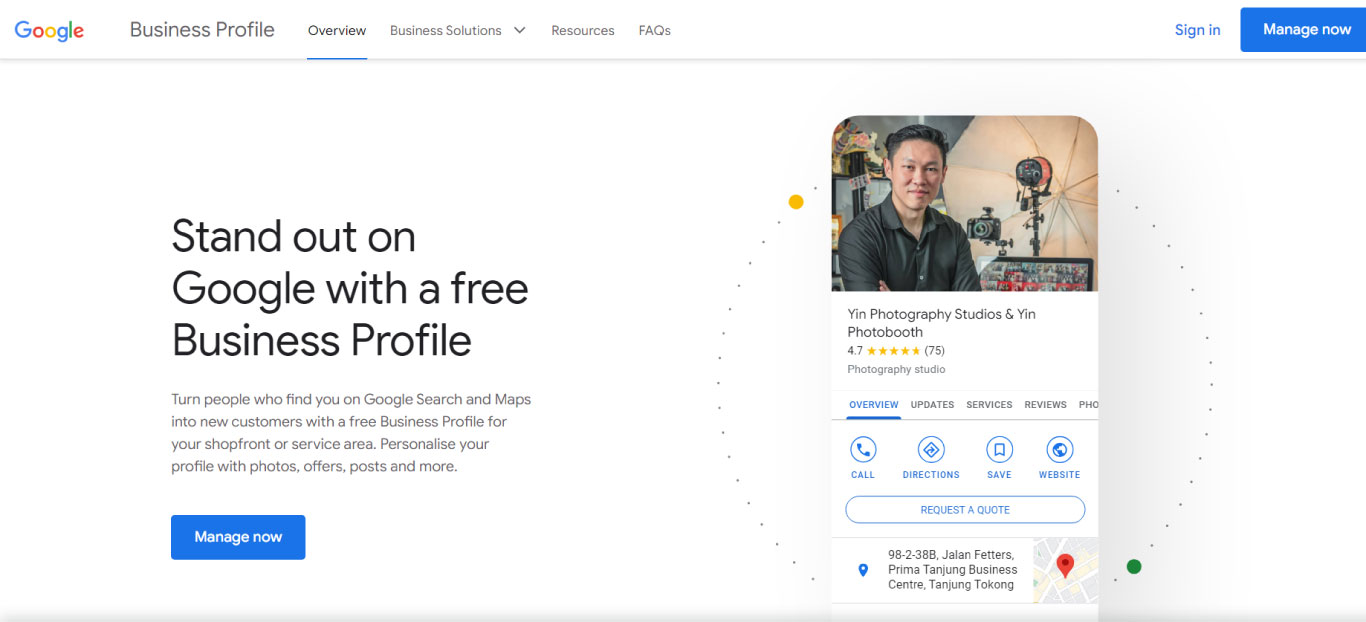Click the (75) review count
The image size is (1366, 622).
[934, 351]
